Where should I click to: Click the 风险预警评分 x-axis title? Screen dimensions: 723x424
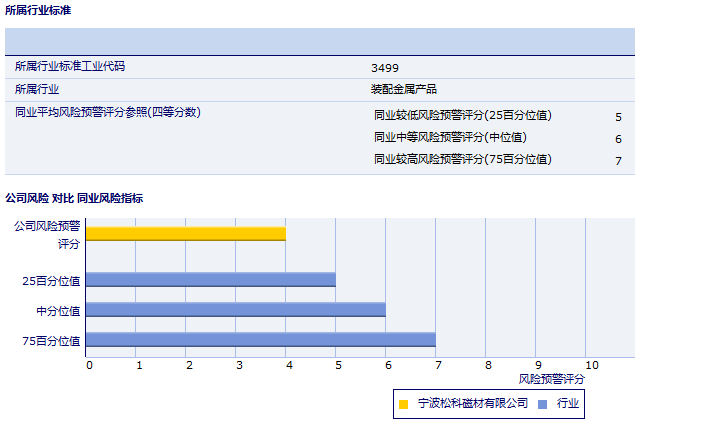point(551,379)
